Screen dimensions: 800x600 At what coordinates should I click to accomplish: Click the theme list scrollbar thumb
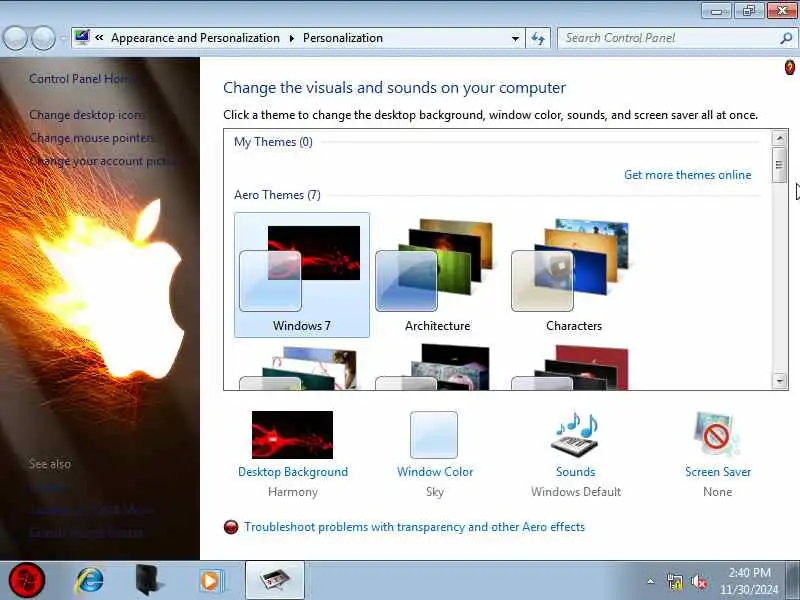779,165
